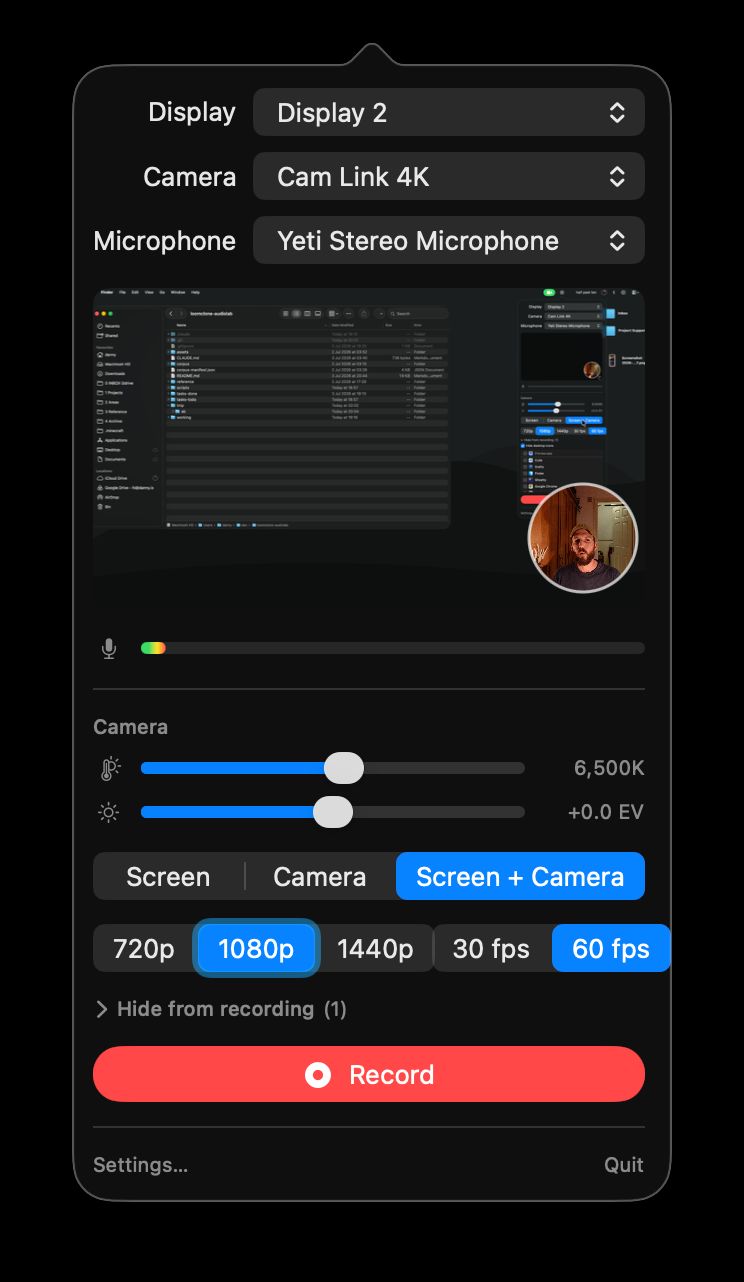This screenshot has width=744, height=1282.
Task: Choose 1080p resolution
Action: 256,948
